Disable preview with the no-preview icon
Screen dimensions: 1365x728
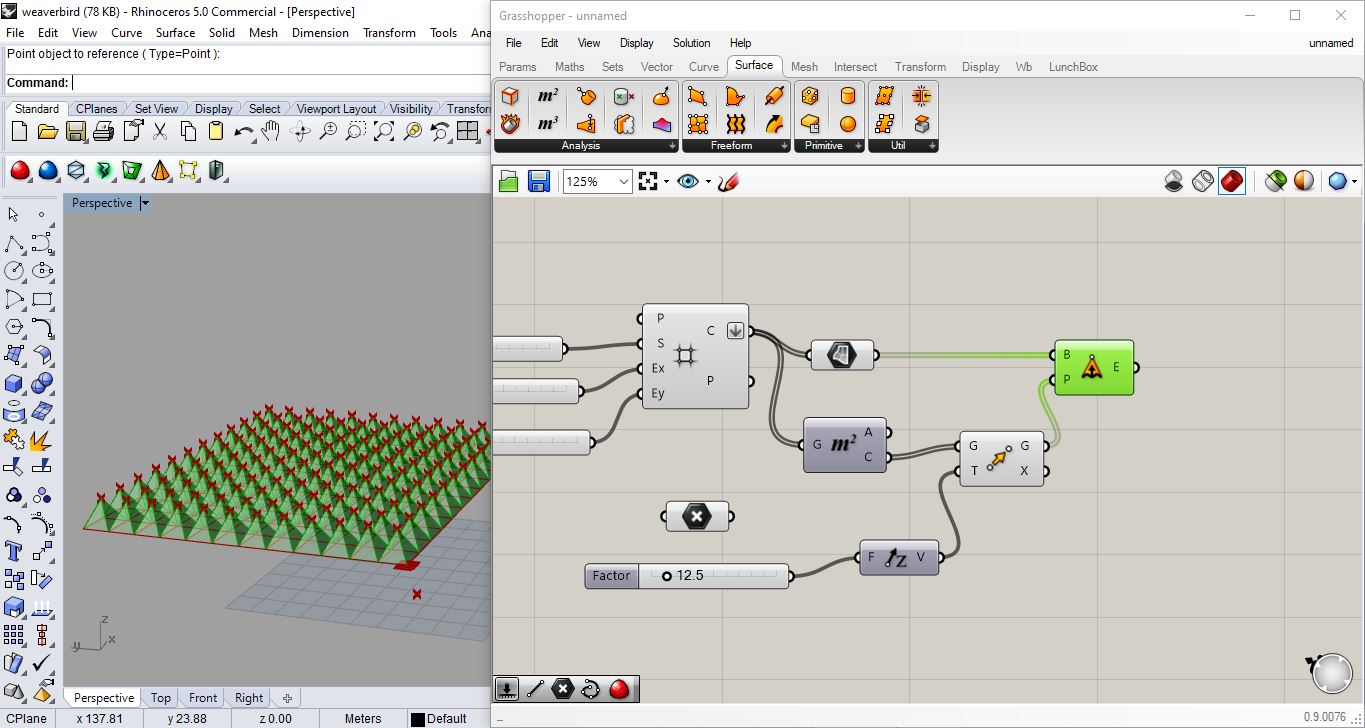click(1175, 181)
